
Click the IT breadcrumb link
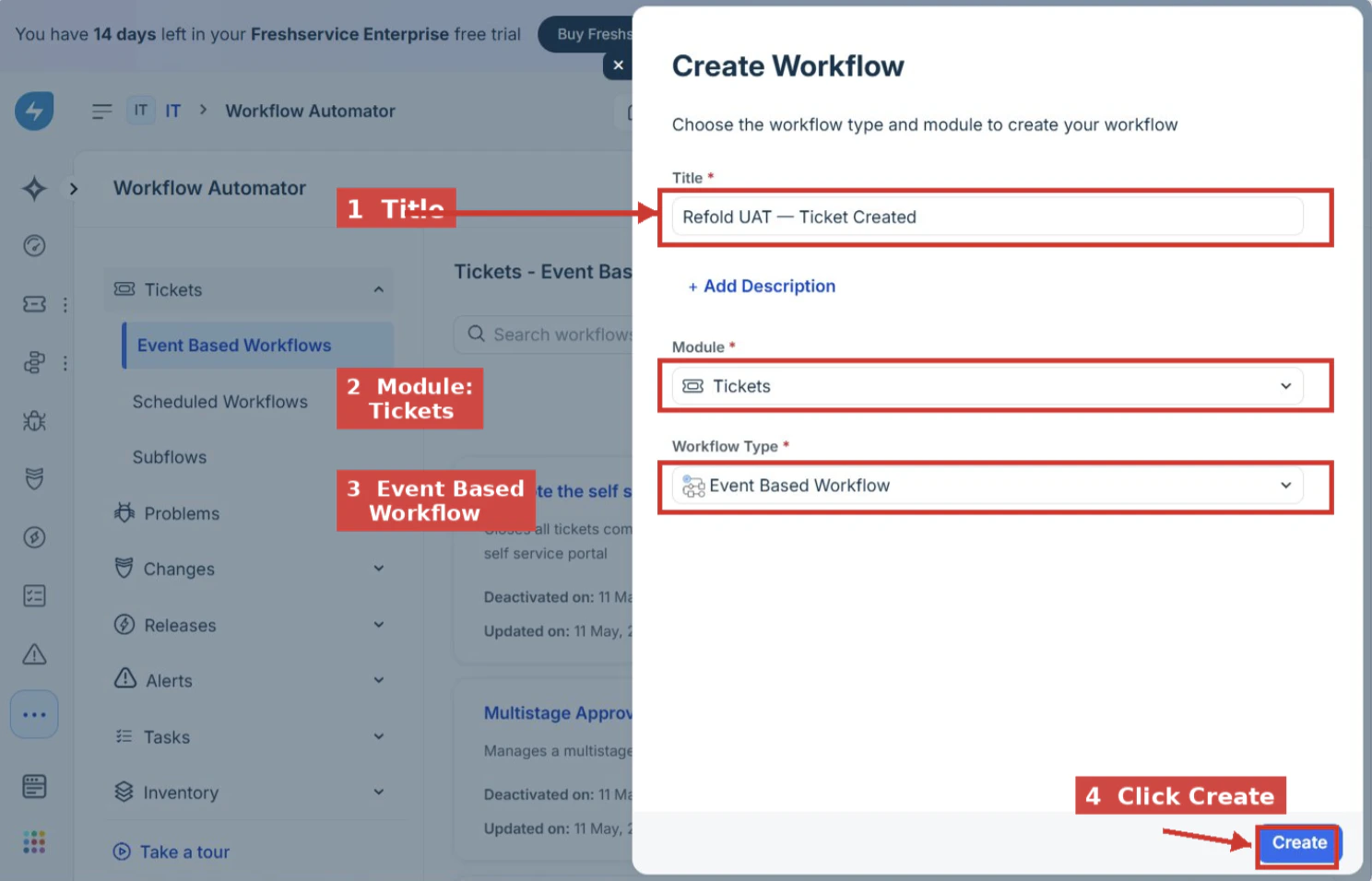173,111
